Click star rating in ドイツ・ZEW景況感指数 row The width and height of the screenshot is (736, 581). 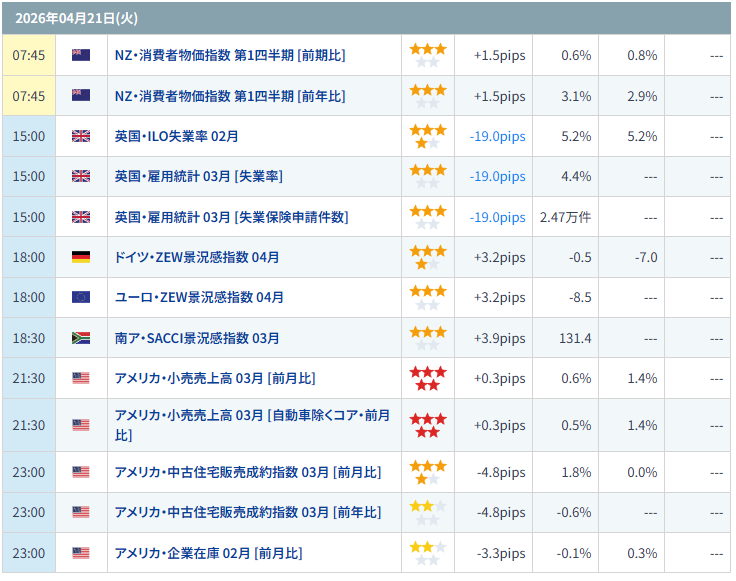click(428, 257)
